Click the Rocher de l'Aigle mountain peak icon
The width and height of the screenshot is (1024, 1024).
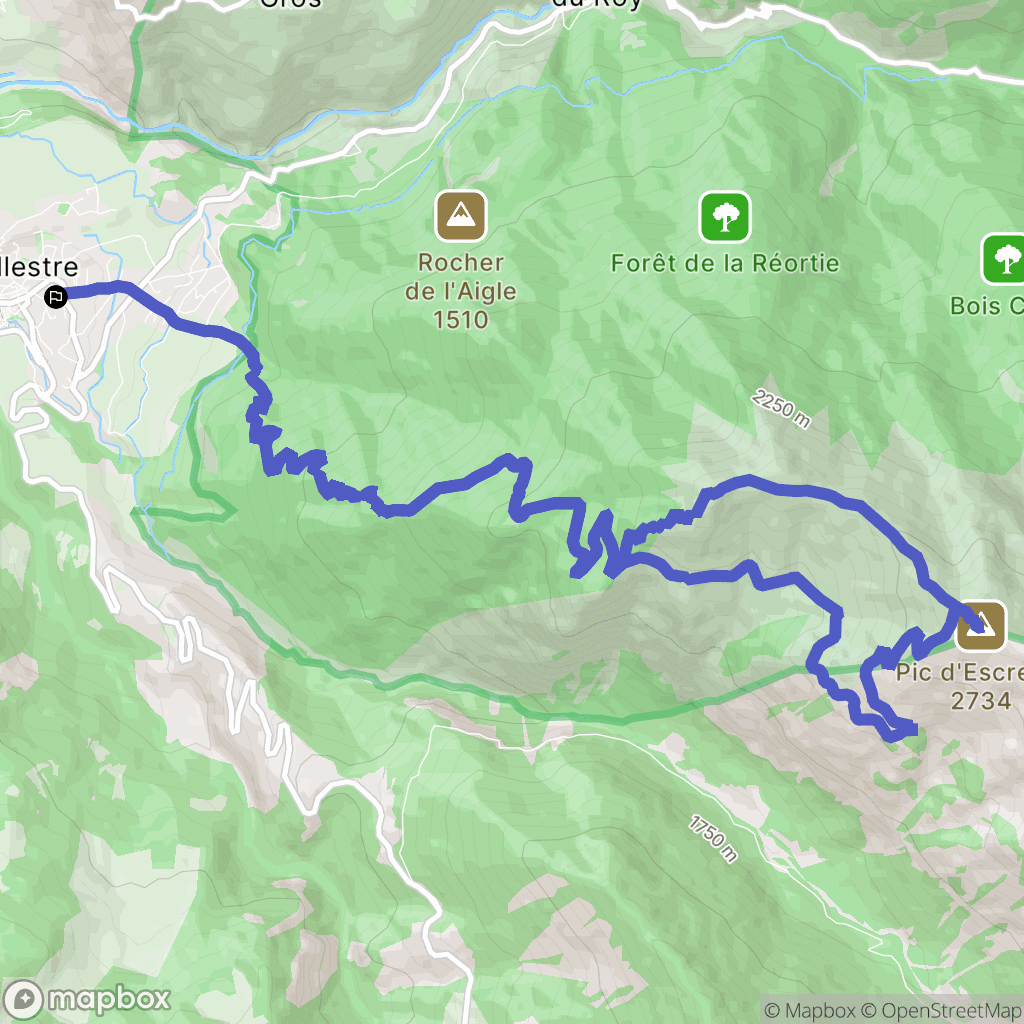[460, 216]
